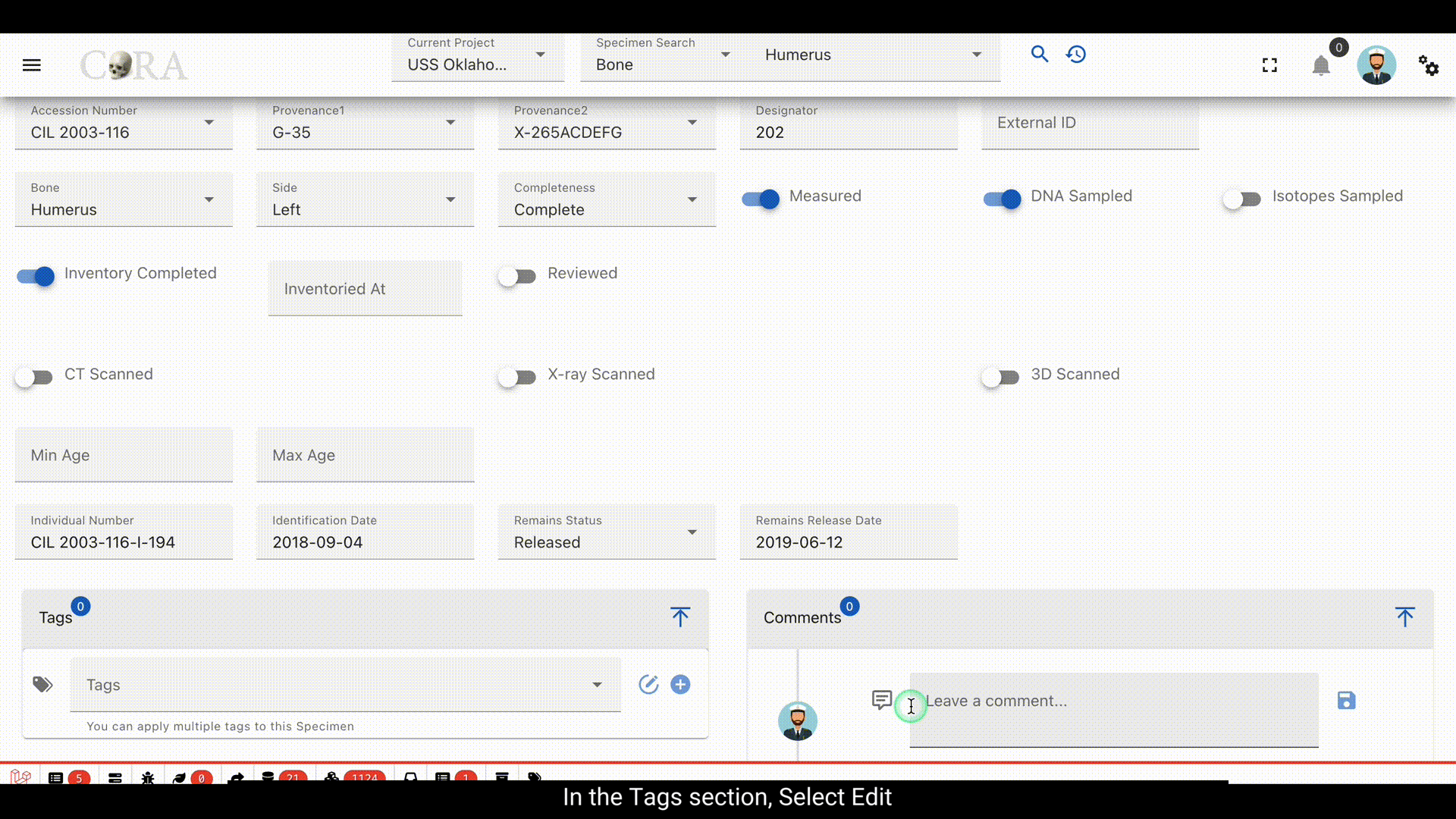The image size is (1456, 819).
Task: Click the Identification Date field
Action: pyautogui.click(x=366, y=532)
